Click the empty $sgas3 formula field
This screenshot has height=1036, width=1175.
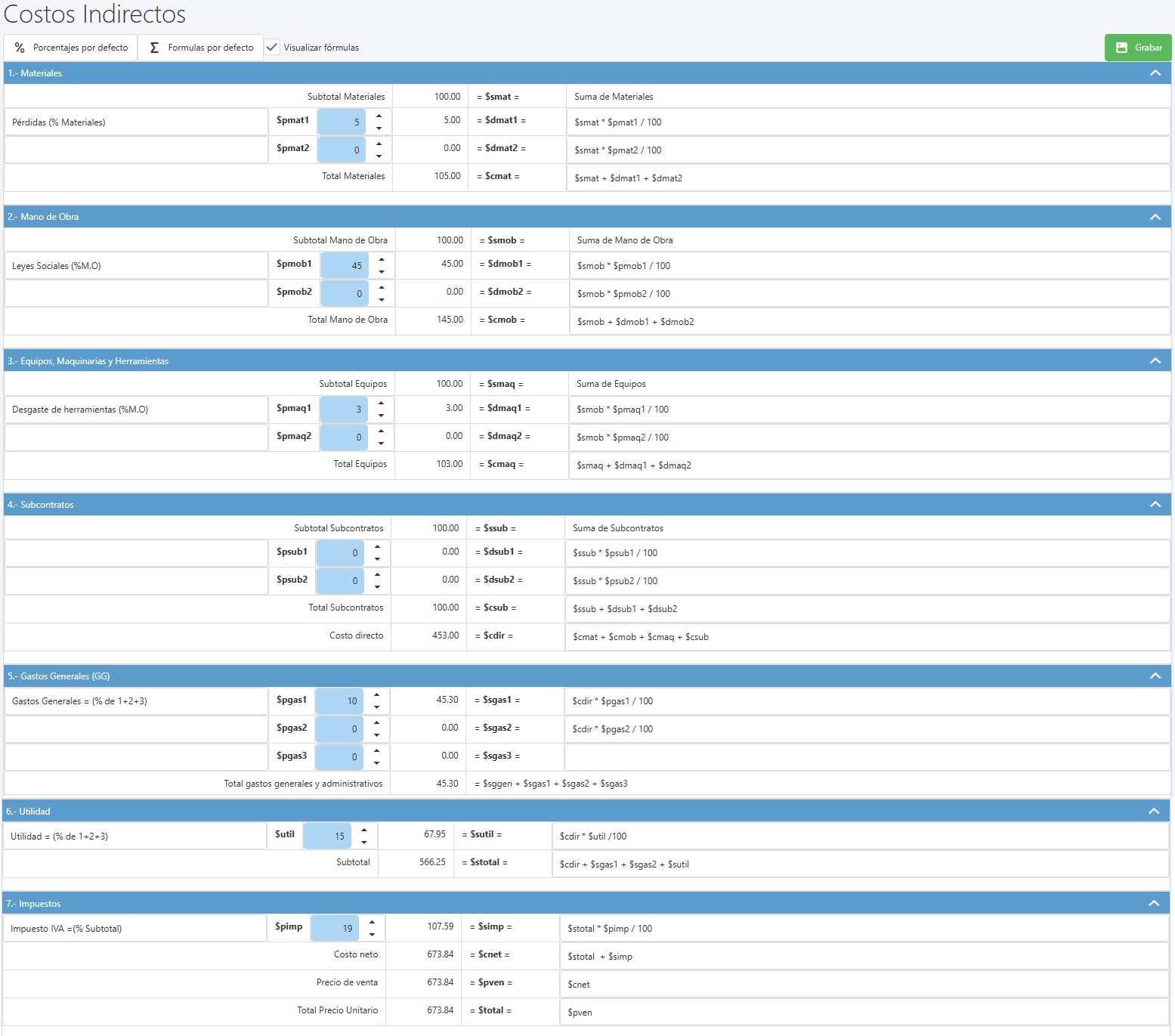[x=866, y=756]
